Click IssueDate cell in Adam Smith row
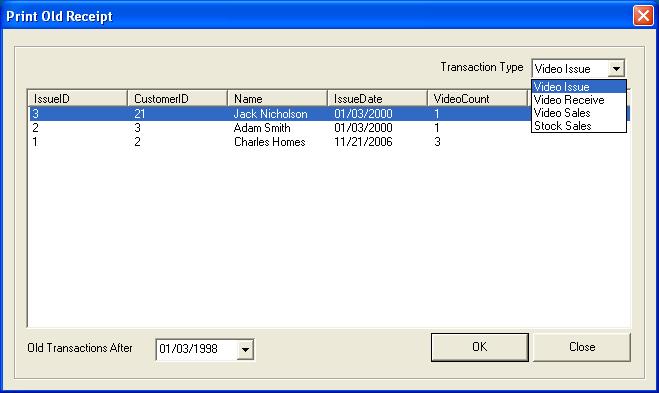 pos(363,128)
